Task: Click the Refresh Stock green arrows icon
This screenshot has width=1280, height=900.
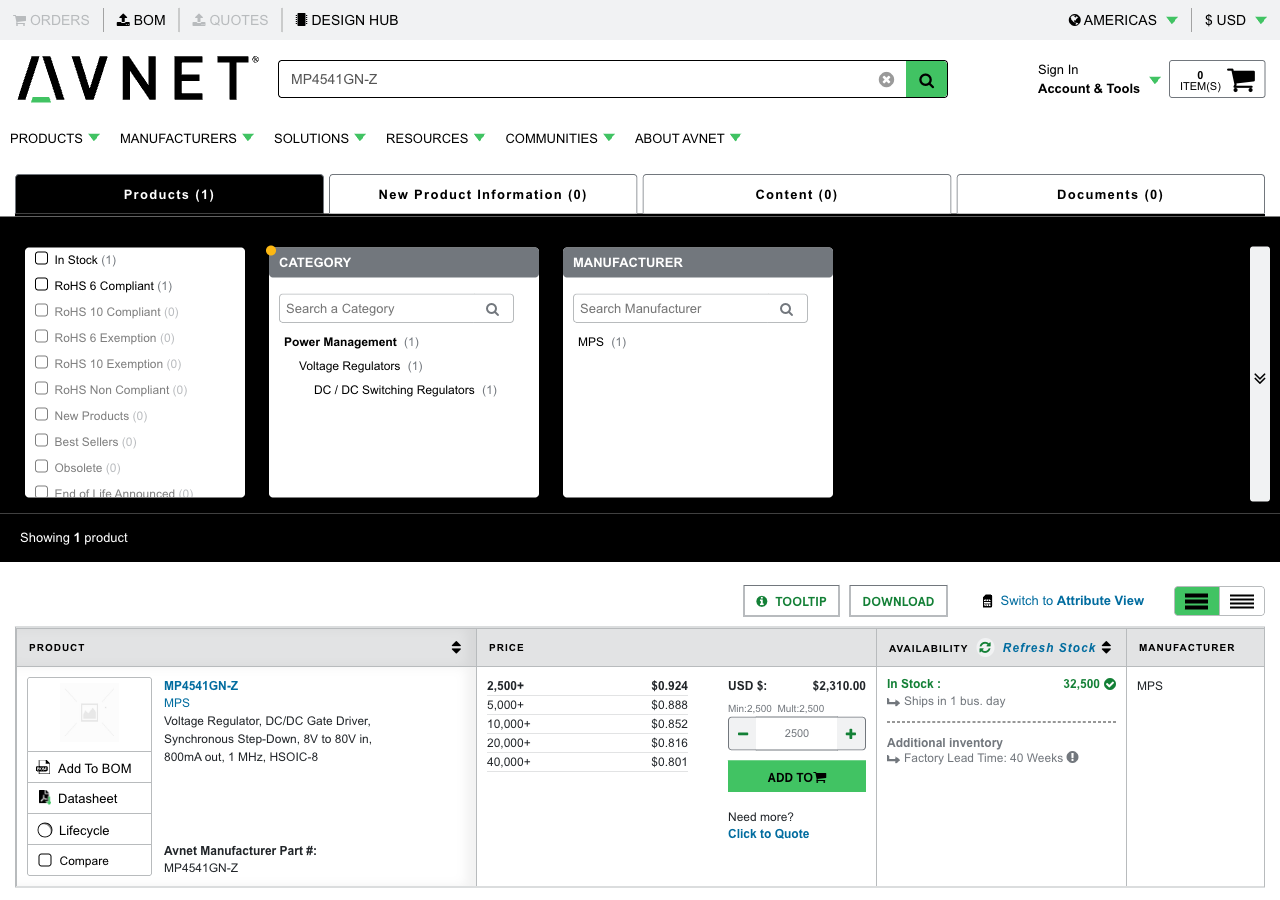Action: coord(985,647)
